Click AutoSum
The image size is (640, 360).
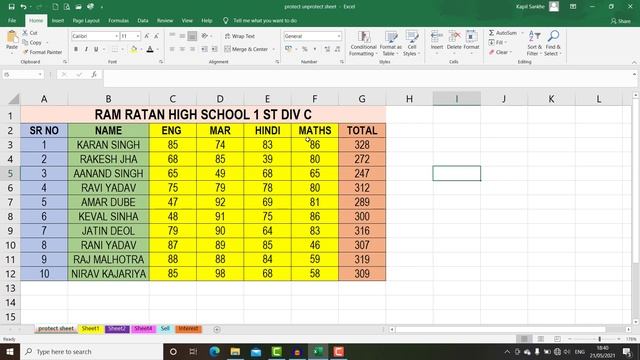point(502,33)
